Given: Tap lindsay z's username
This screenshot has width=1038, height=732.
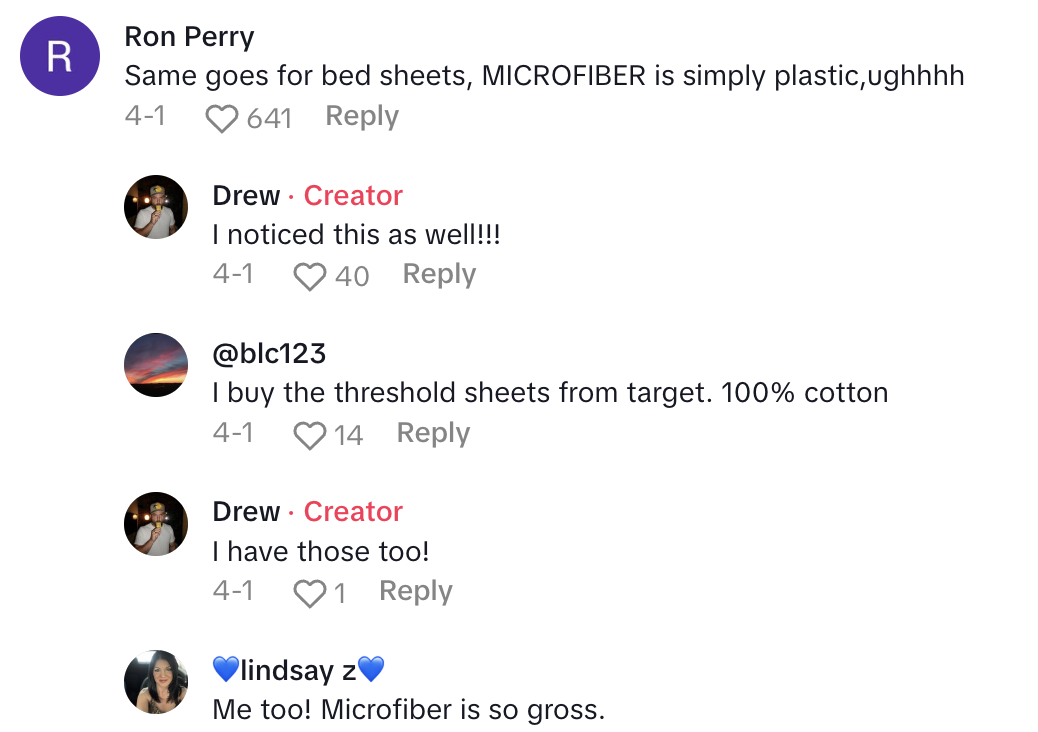Looking at the screenshot, I should (x=297, y=670).
